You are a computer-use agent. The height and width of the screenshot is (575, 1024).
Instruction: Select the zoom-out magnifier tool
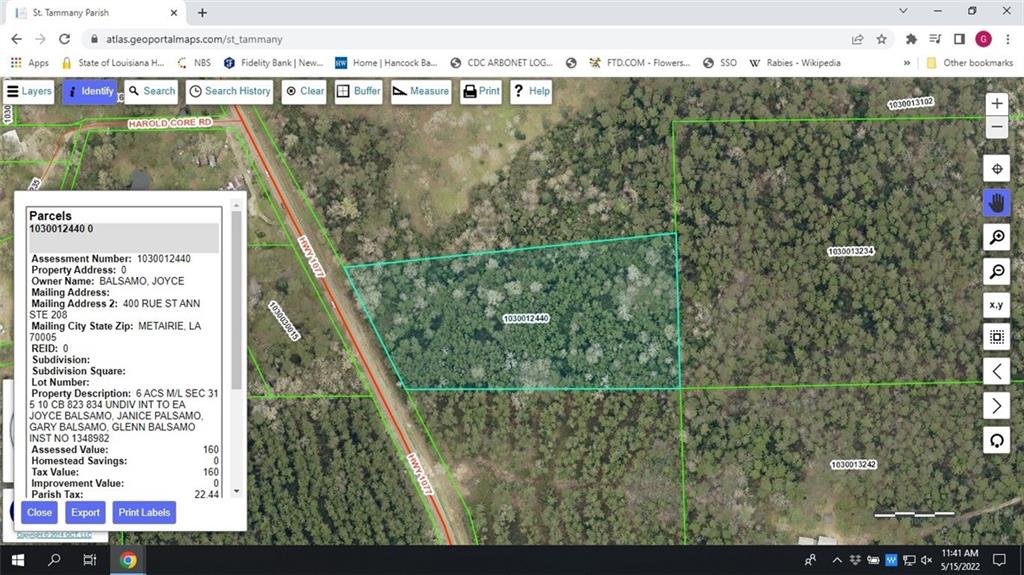[x=997, y=271]
